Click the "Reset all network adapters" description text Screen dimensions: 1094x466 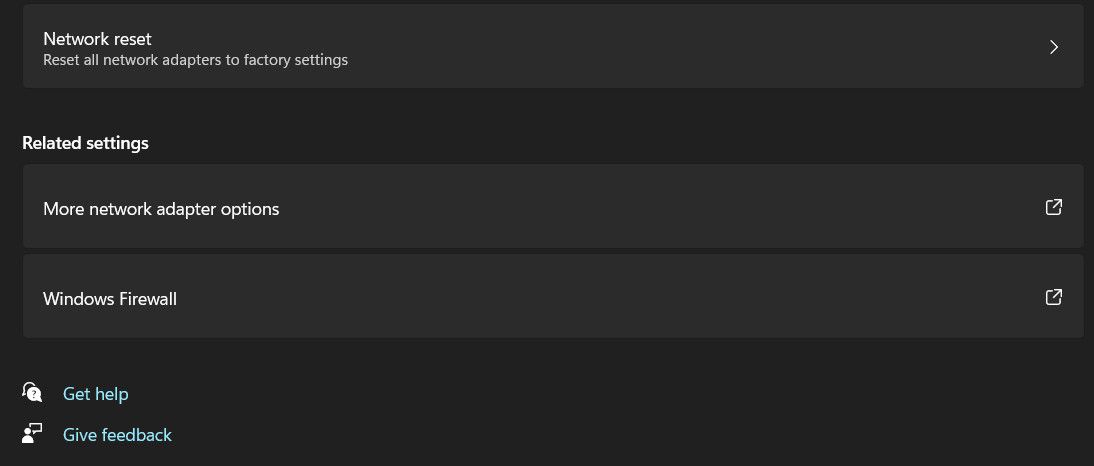click(195, 60)
